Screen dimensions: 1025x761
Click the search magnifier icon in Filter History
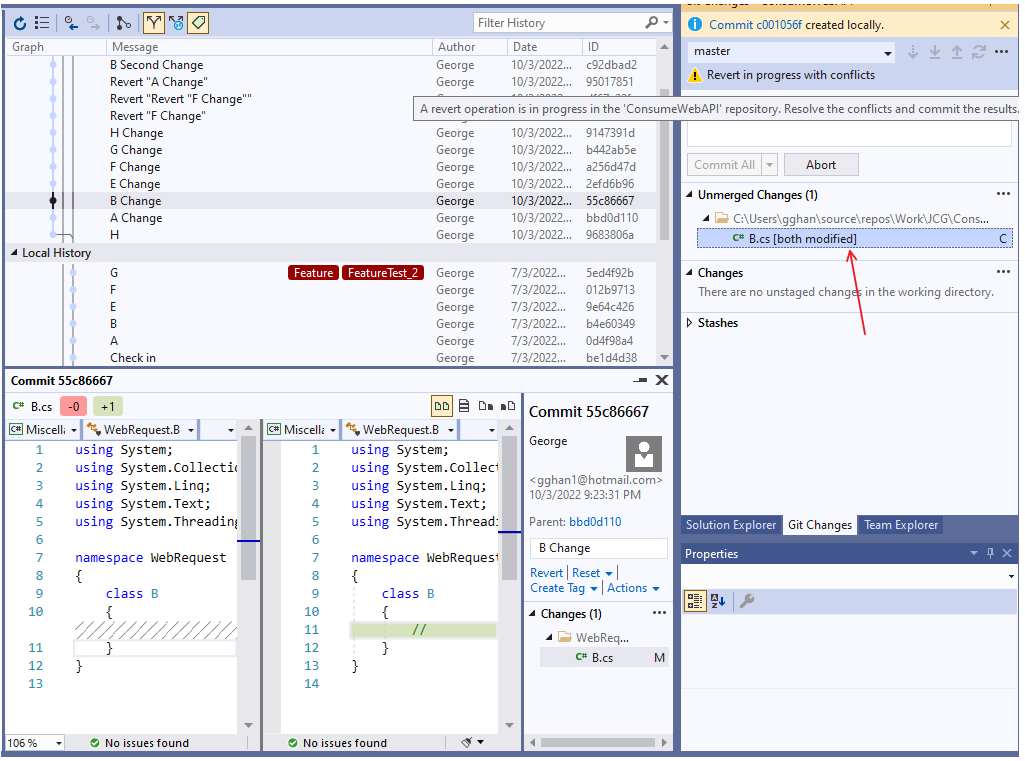pyautogui.click(x=651, y=22)
